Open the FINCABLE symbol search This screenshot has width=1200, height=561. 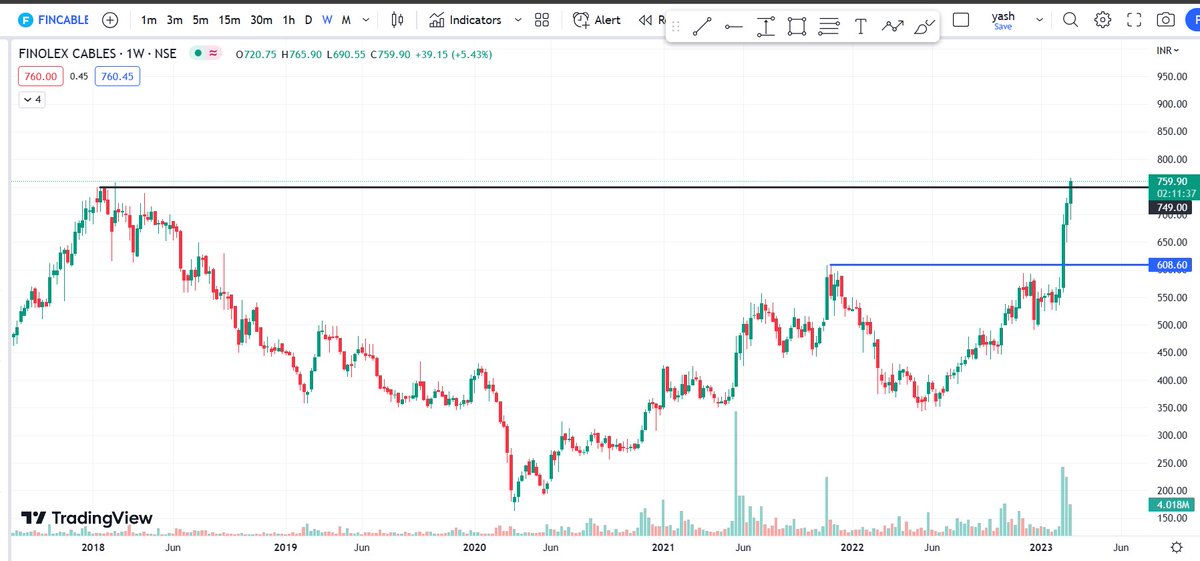(53, 20)
